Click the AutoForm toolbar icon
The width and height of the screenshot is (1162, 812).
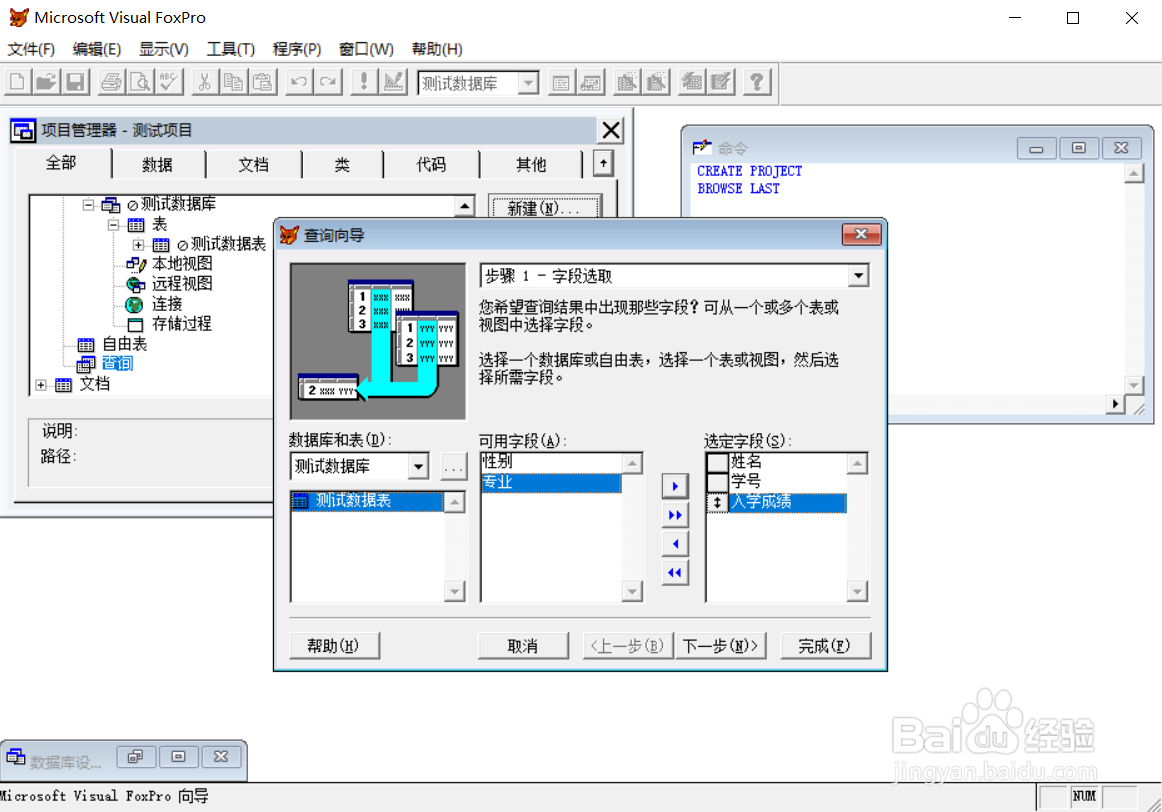click(692, 82)
